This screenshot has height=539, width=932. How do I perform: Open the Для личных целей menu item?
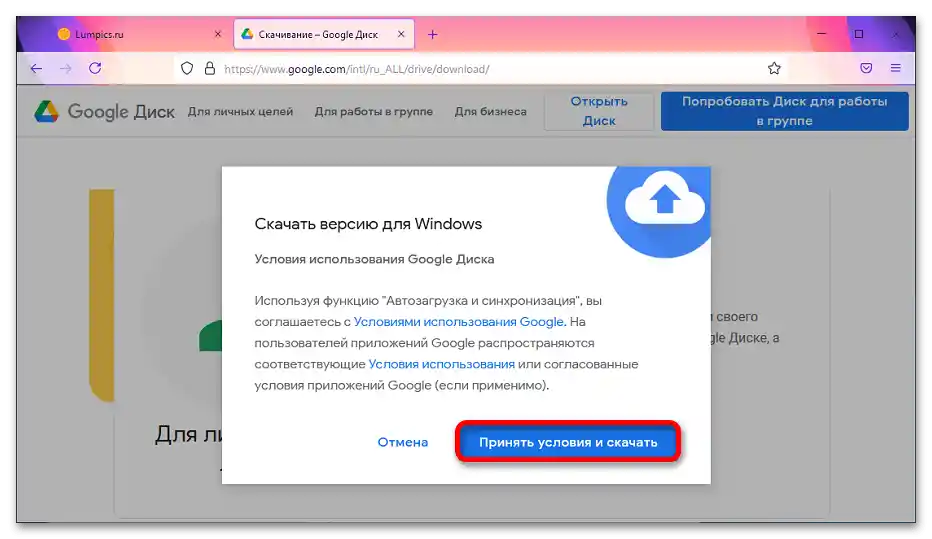[241, 112]
